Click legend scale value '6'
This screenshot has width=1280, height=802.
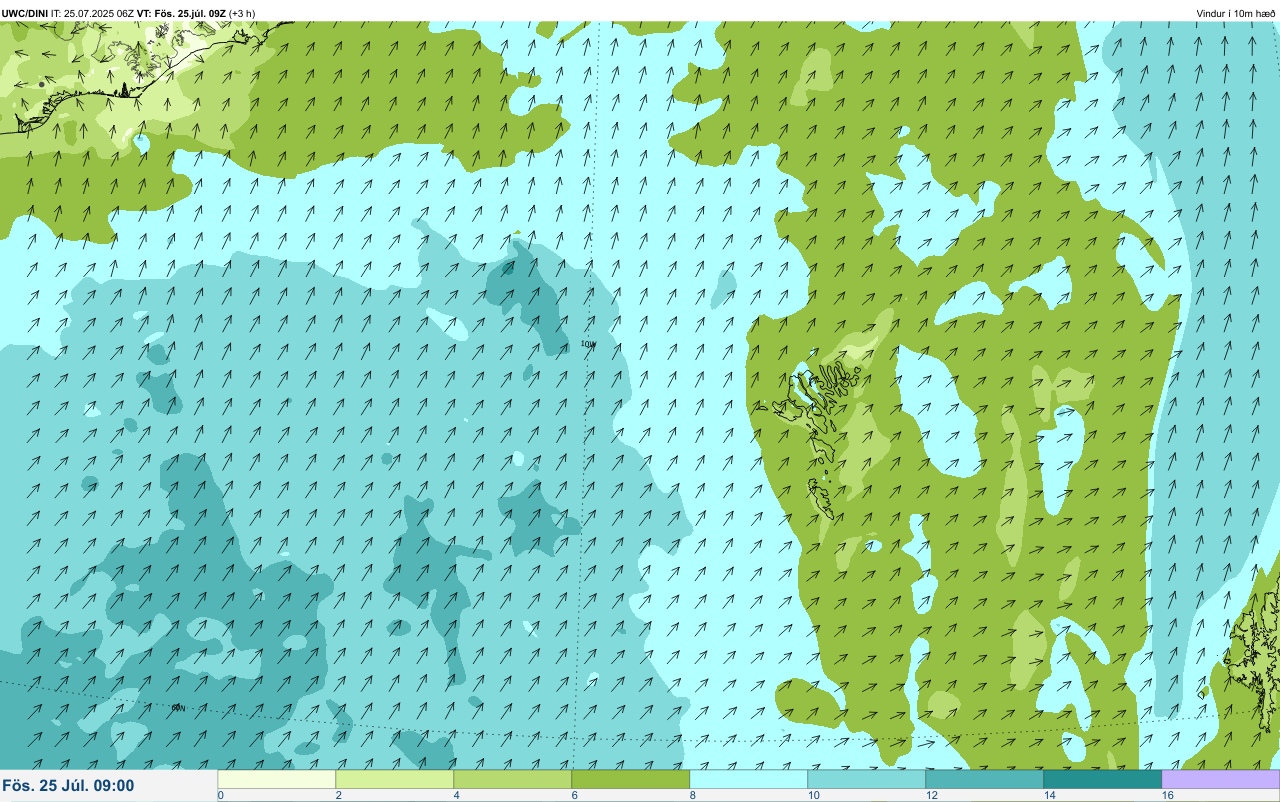575,795
